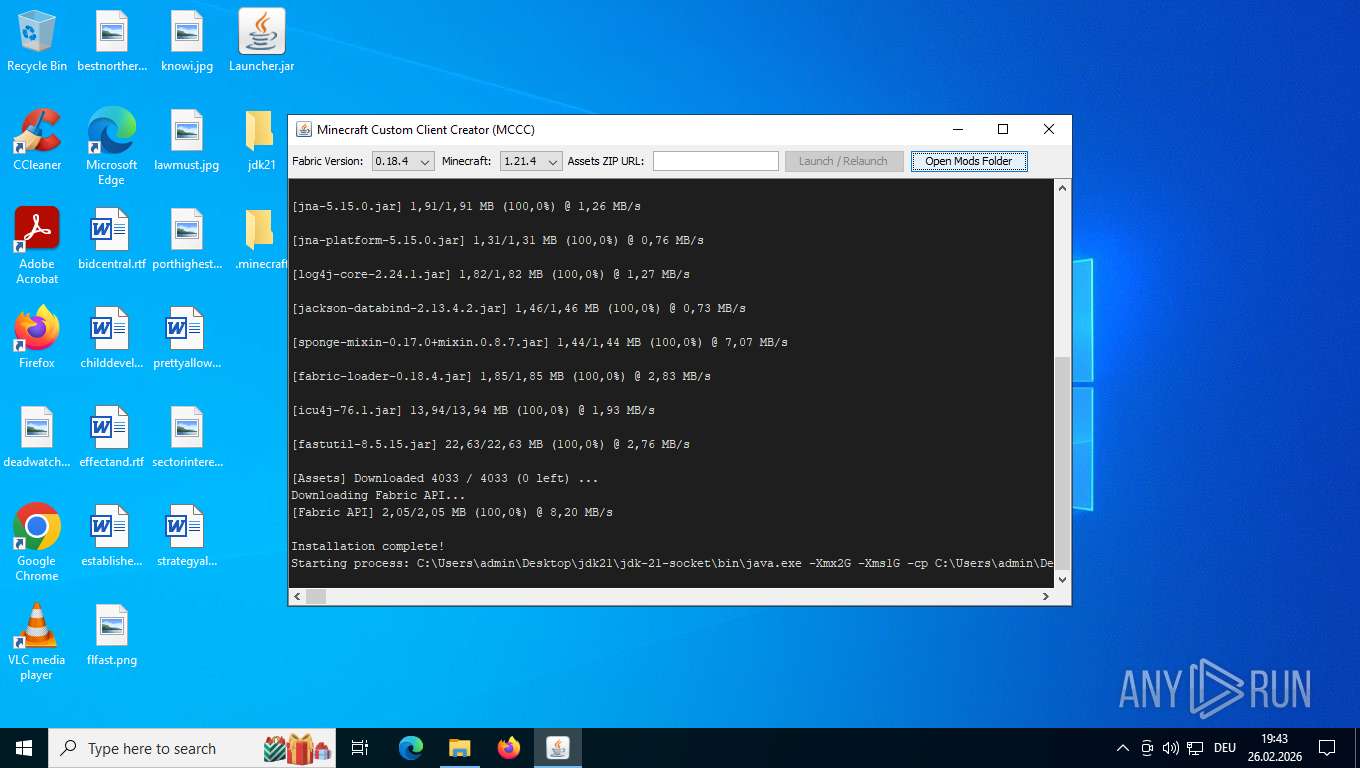Viewport: 1360px width, 768px height.
Task: Click the horizontal scrollbar right arrow
Action: tap(1046, 596)
